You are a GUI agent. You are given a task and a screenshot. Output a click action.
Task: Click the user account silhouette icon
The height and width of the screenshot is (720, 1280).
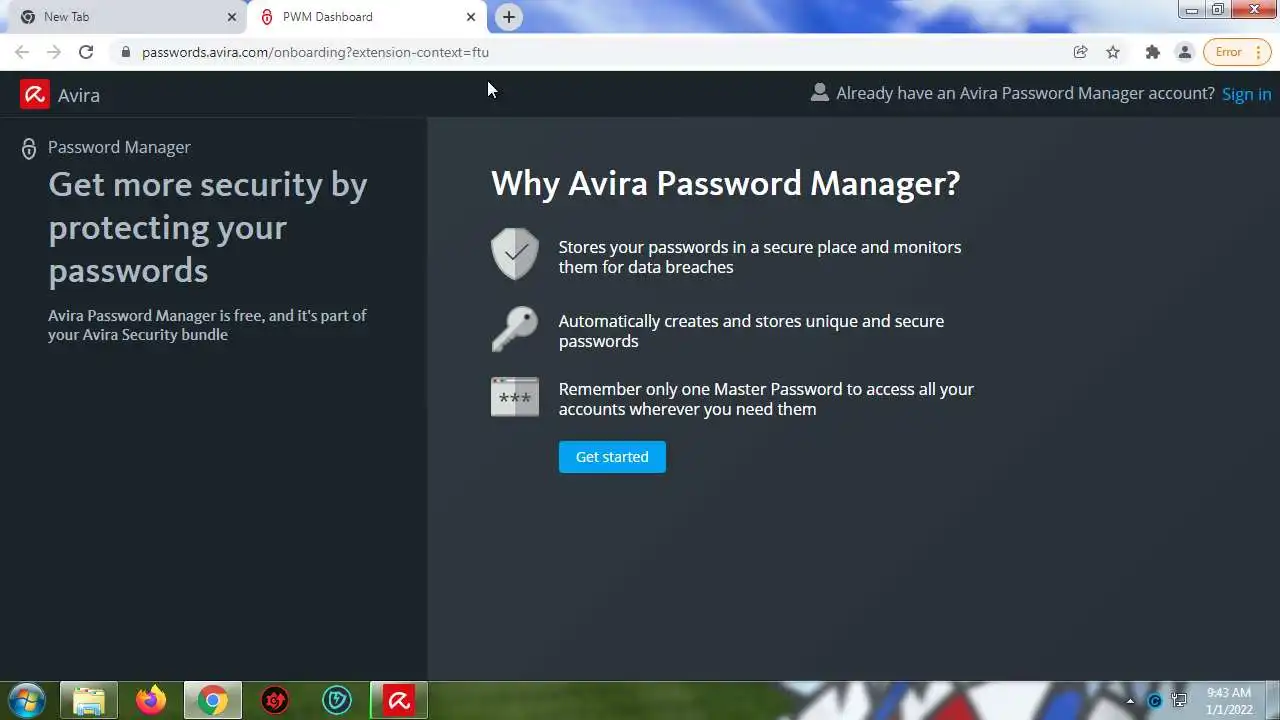pos(820,92)
